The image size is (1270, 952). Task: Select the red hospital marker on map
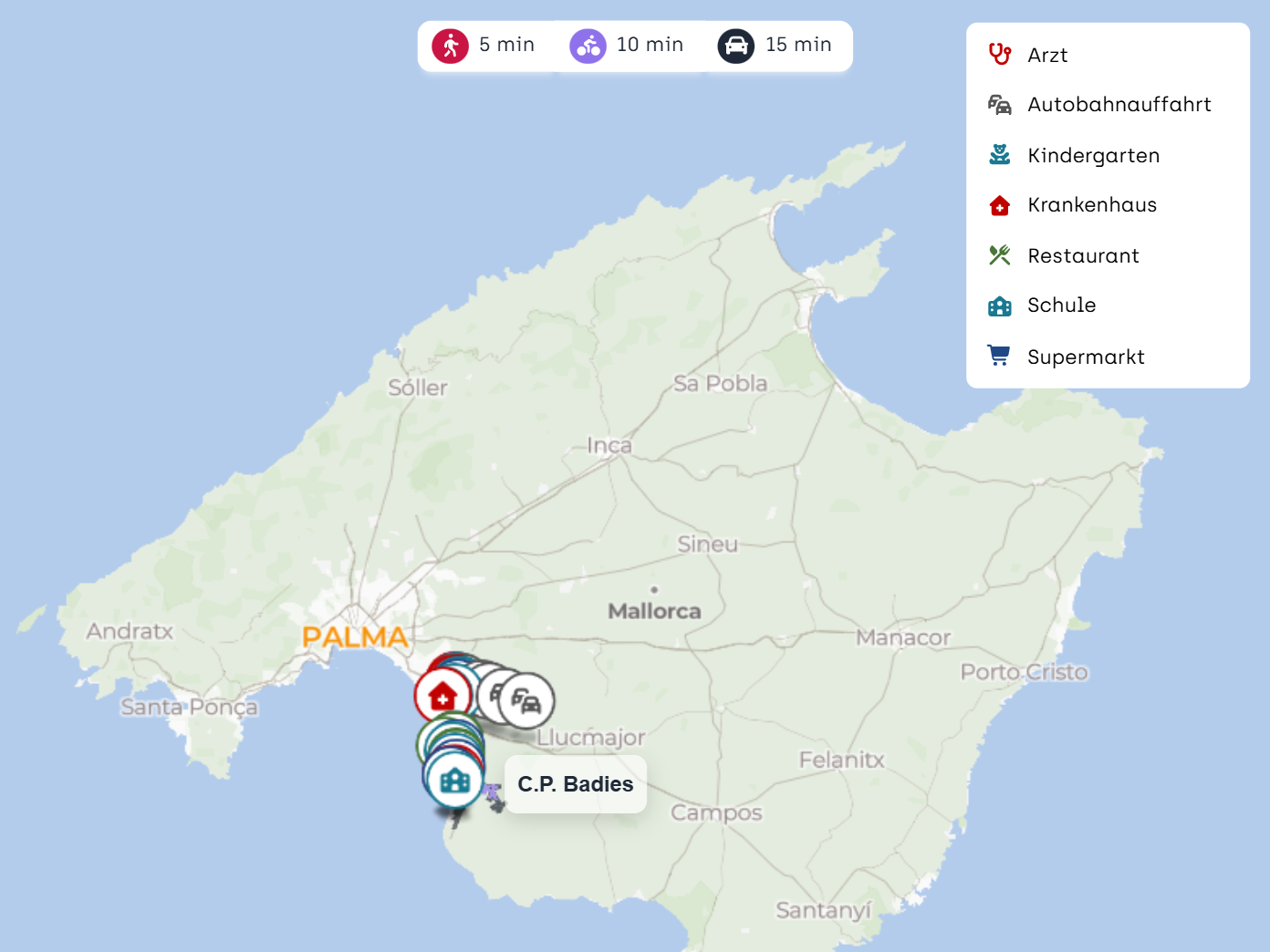click(x=442, y=697)
